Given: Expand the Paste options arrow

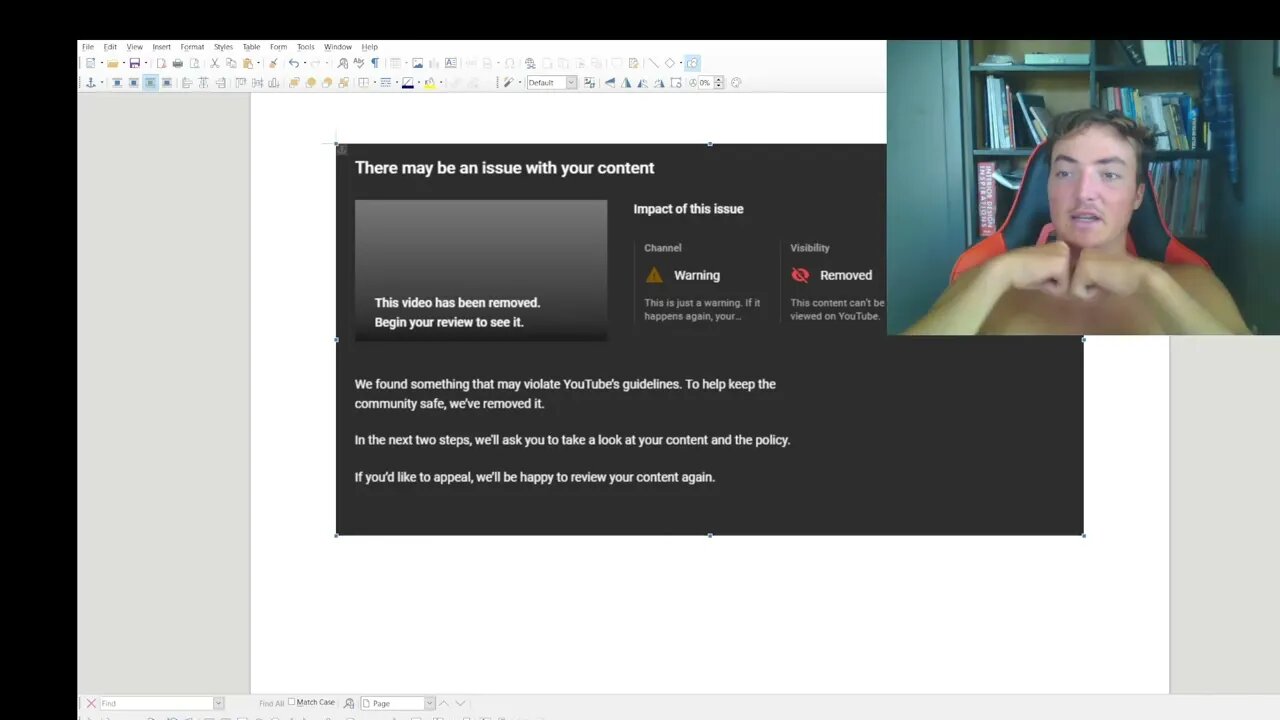Looking at the screenshot, I should click(x=257, y=63).
